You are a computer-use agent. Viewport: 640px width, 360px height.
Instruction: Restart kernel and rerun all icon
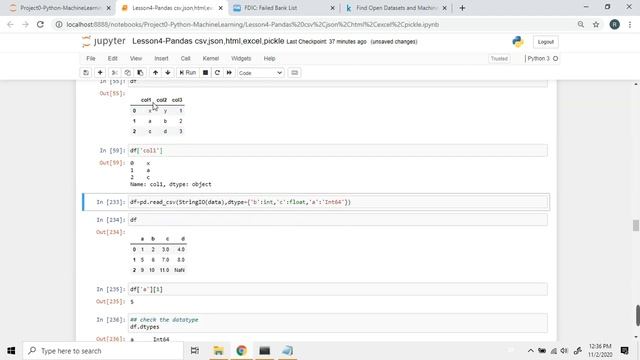(229, 73)
